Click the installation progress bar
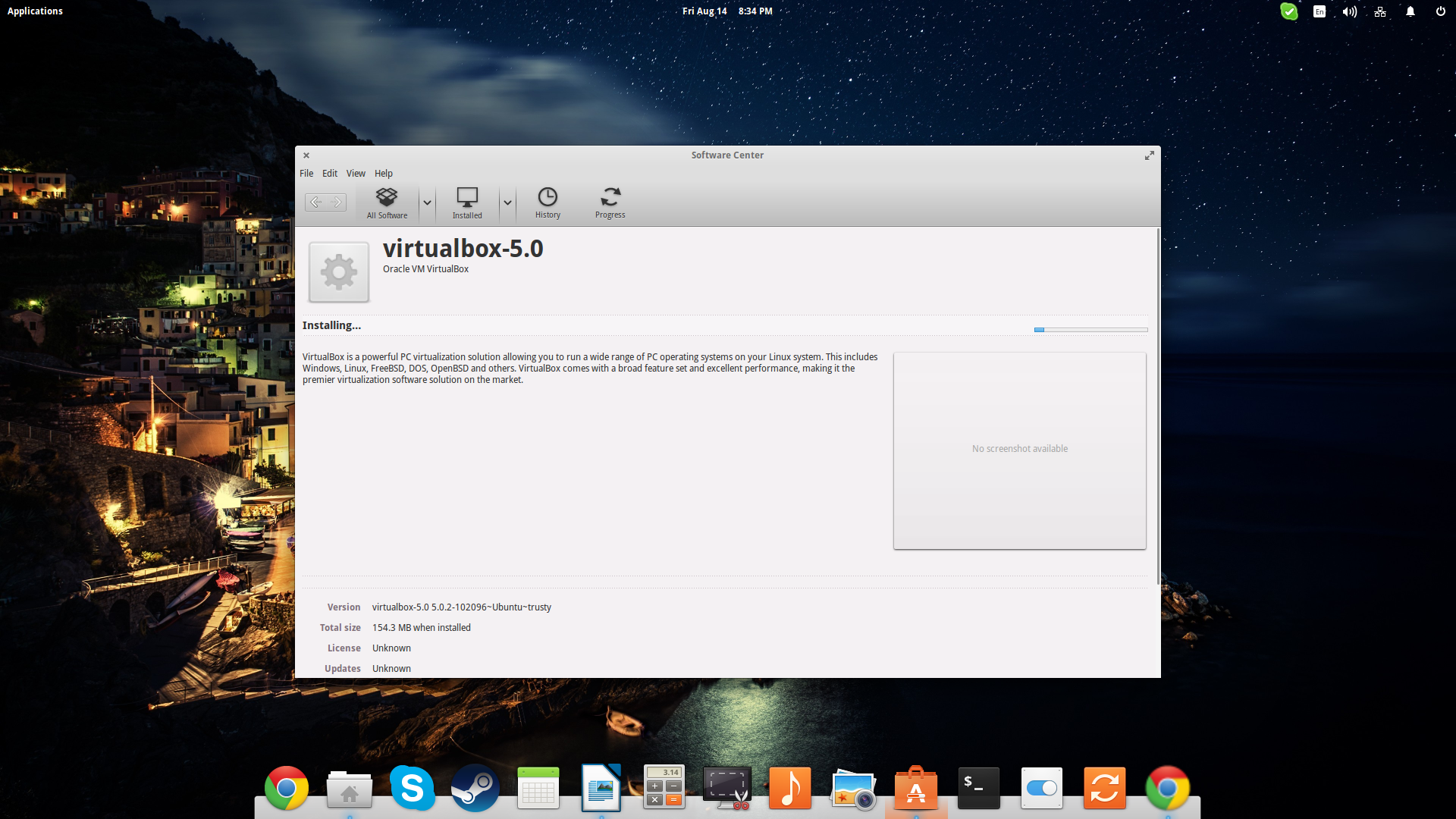Viewport: 1456px width, 819px height. pos(1090,330)
